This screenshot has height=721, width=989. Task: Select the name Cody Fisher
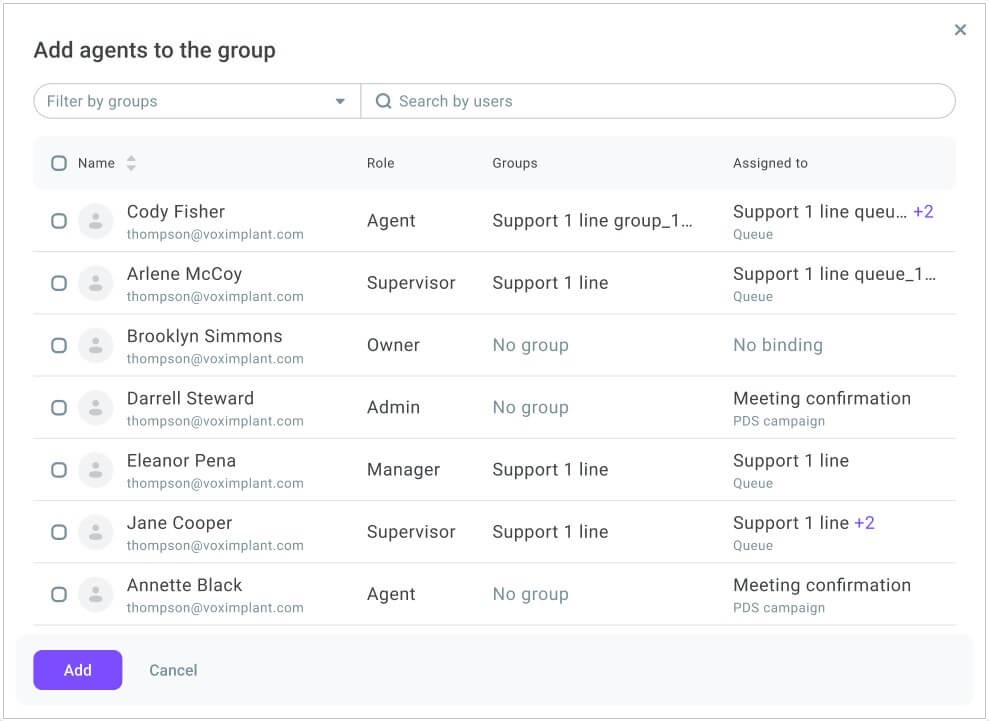click(176, 211)
